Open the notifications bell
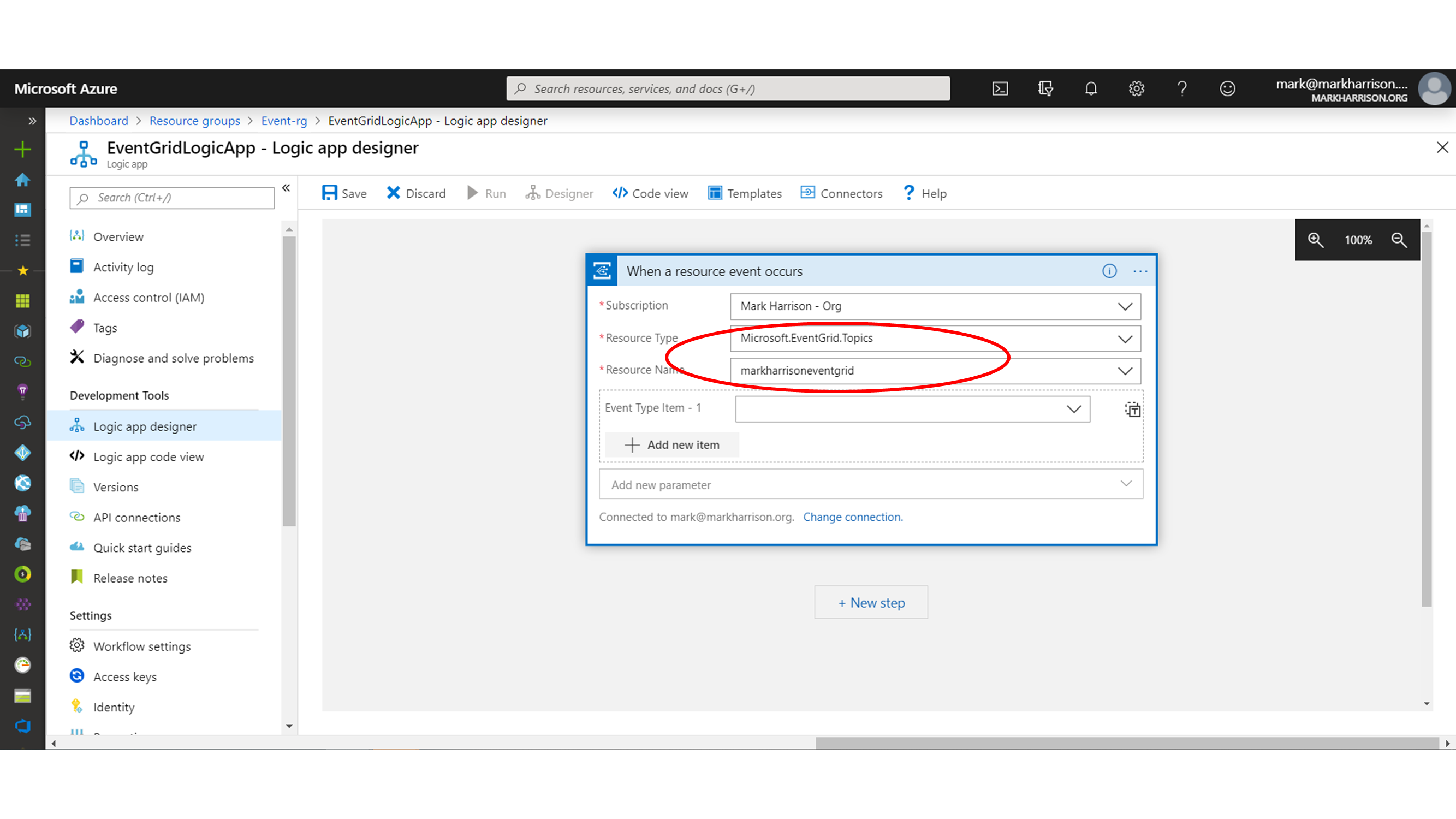The width and height of the screenshot is (1456, 819). point(1091,89)
